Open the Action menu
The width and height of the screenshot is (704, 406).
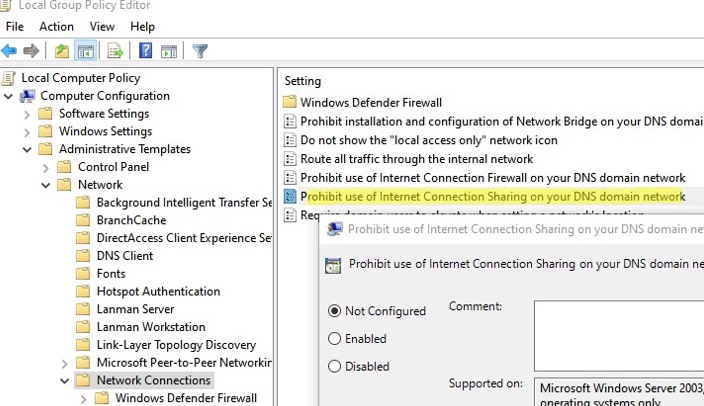tap(56, 26)
